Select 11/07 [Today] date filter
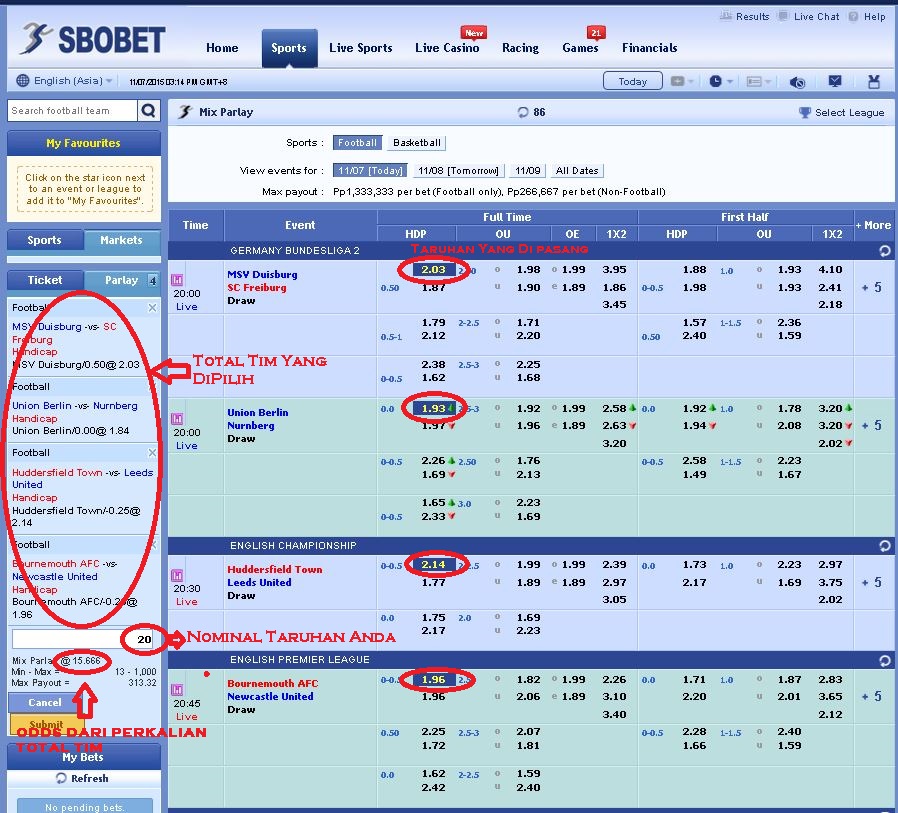Viewport: 898px width, 813px height. (x=371, y=171)
